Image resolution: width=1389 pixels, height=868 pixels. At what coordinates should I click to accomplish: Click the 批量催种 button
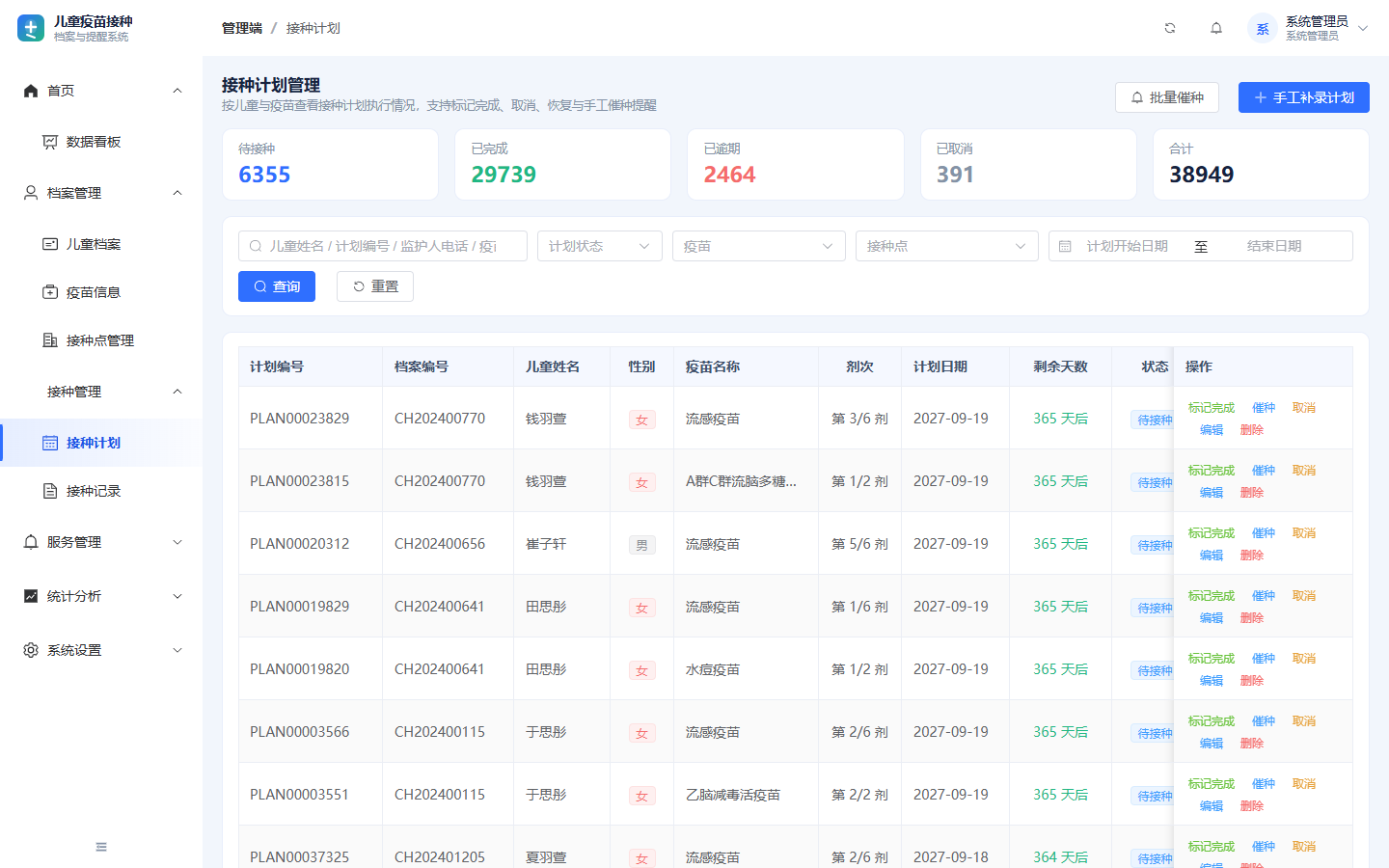pos(1167,97)
